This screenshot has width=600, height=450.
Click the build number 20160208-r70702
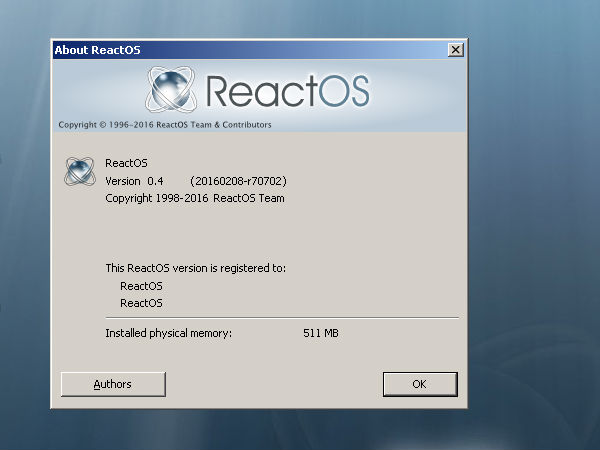[238, 181]
